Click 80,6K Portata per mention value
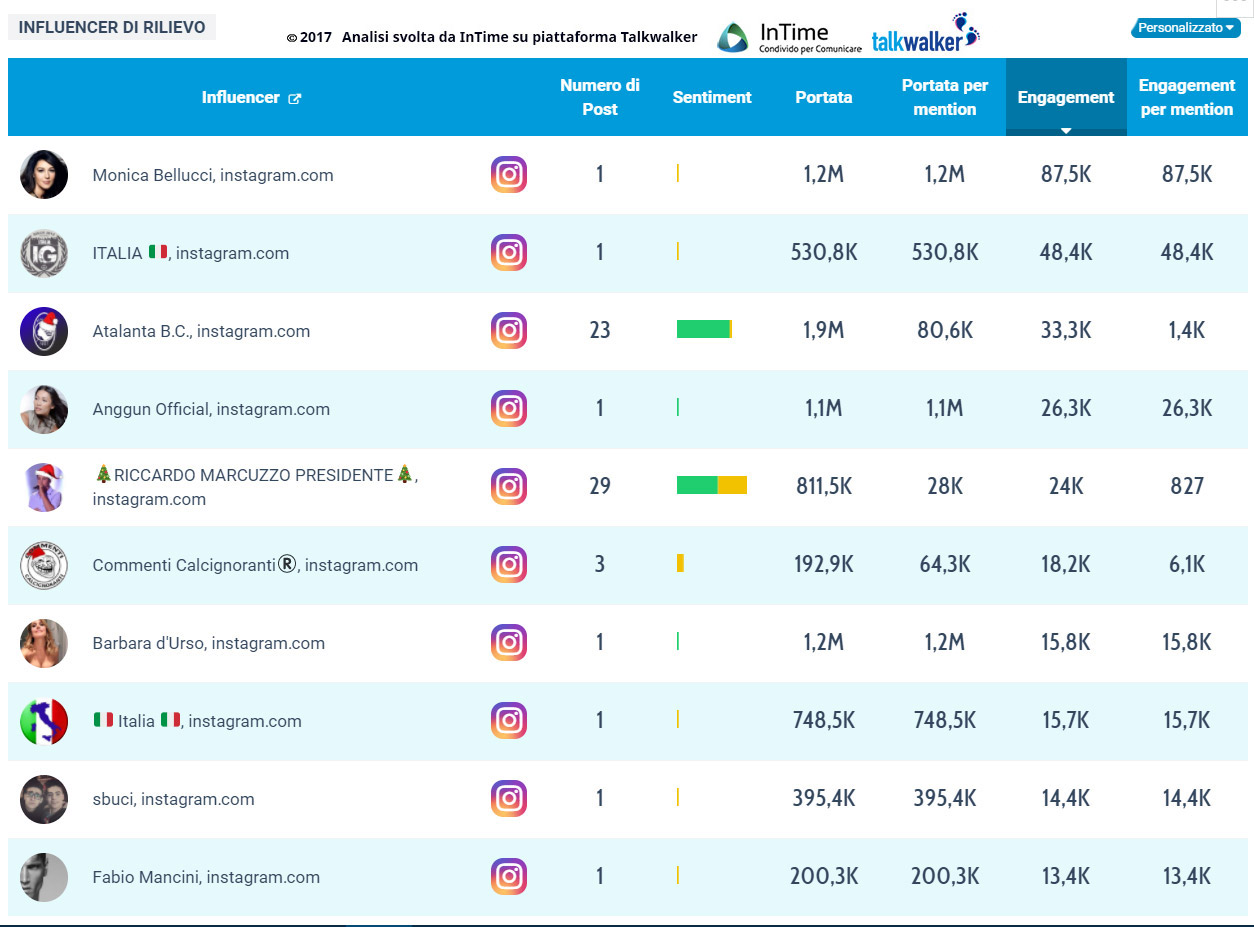The image size is (1254, 927). click(945, 330)
